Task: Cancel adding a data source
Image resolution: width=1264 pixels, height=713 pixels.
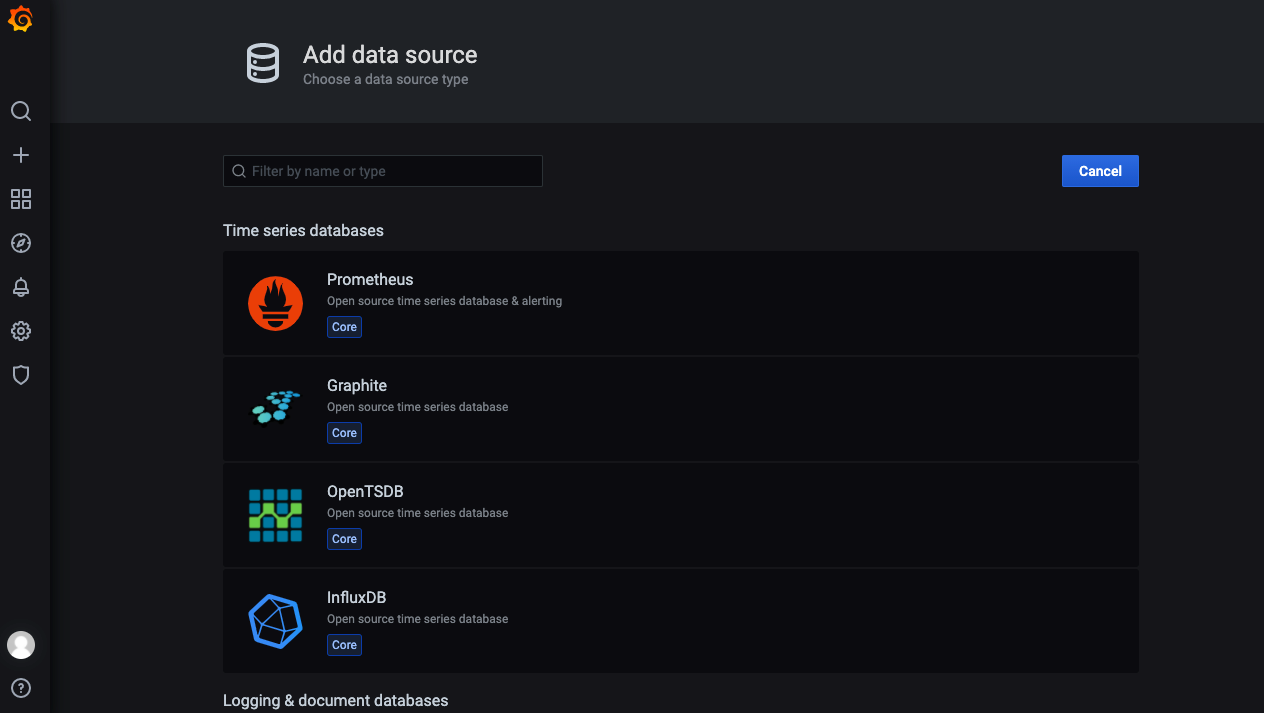Action: [x=1100, y=171]
